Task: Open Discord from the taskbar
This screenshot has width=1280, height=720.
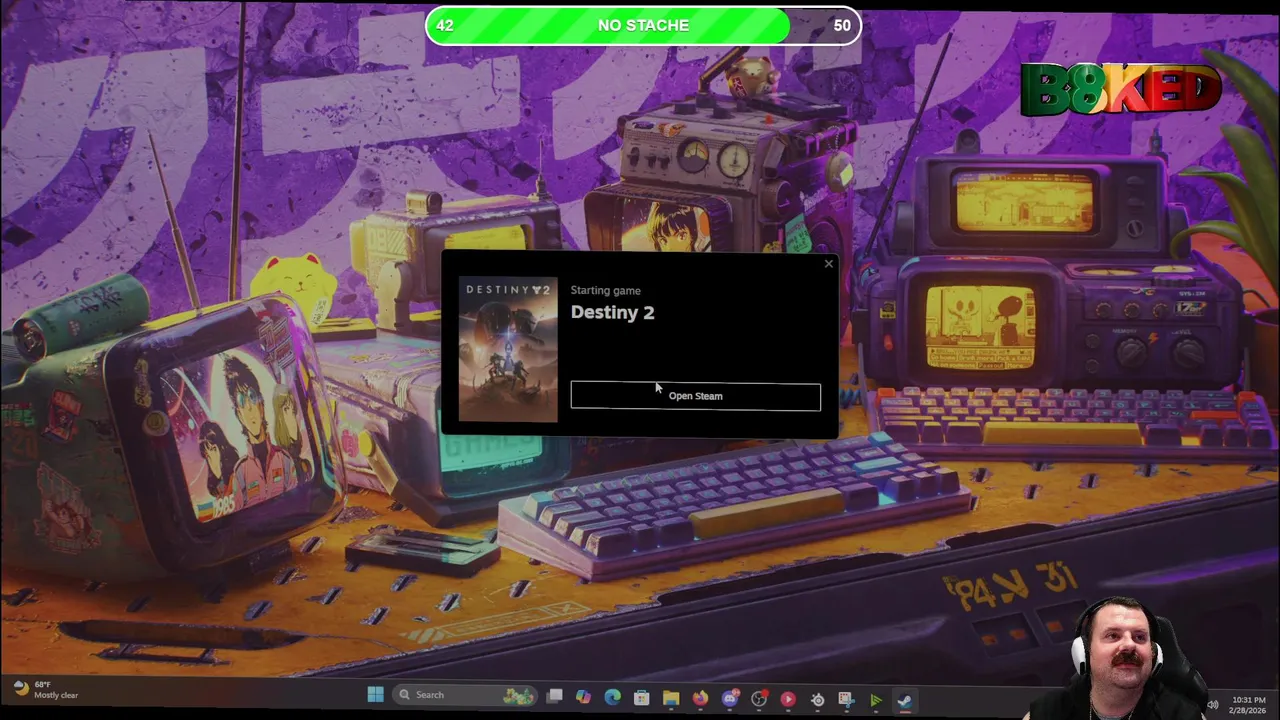Action: click(x=729, y=698)
